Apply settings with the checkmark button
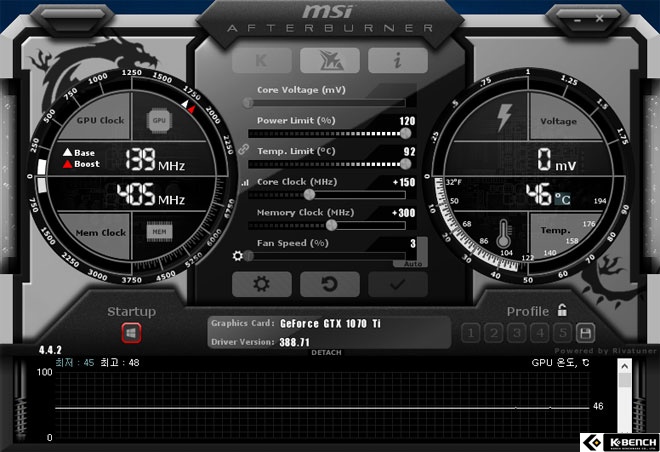The height and width of the screenshot is (452, 660). [398, 284]
